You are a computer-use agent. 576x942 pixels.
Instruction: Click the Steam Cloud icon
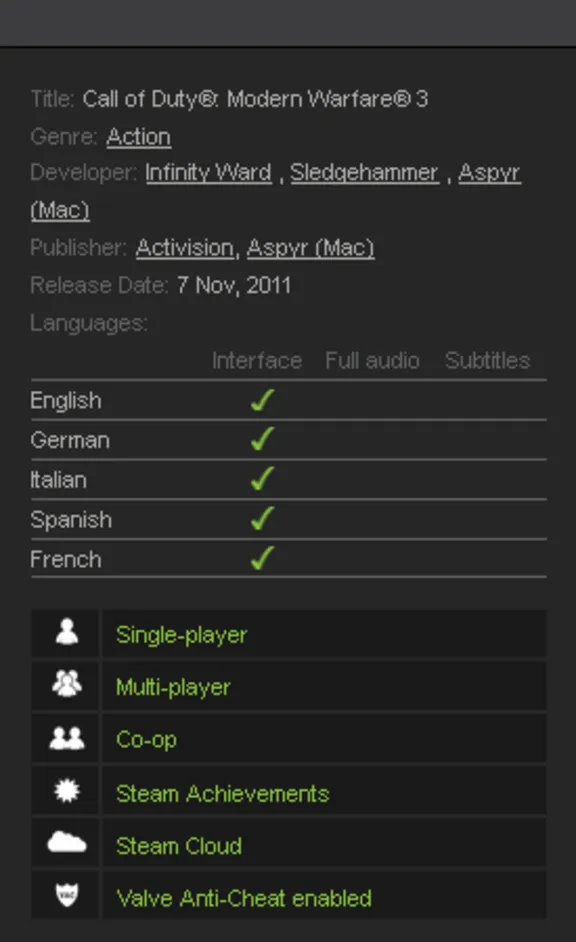tap(65, 845)
